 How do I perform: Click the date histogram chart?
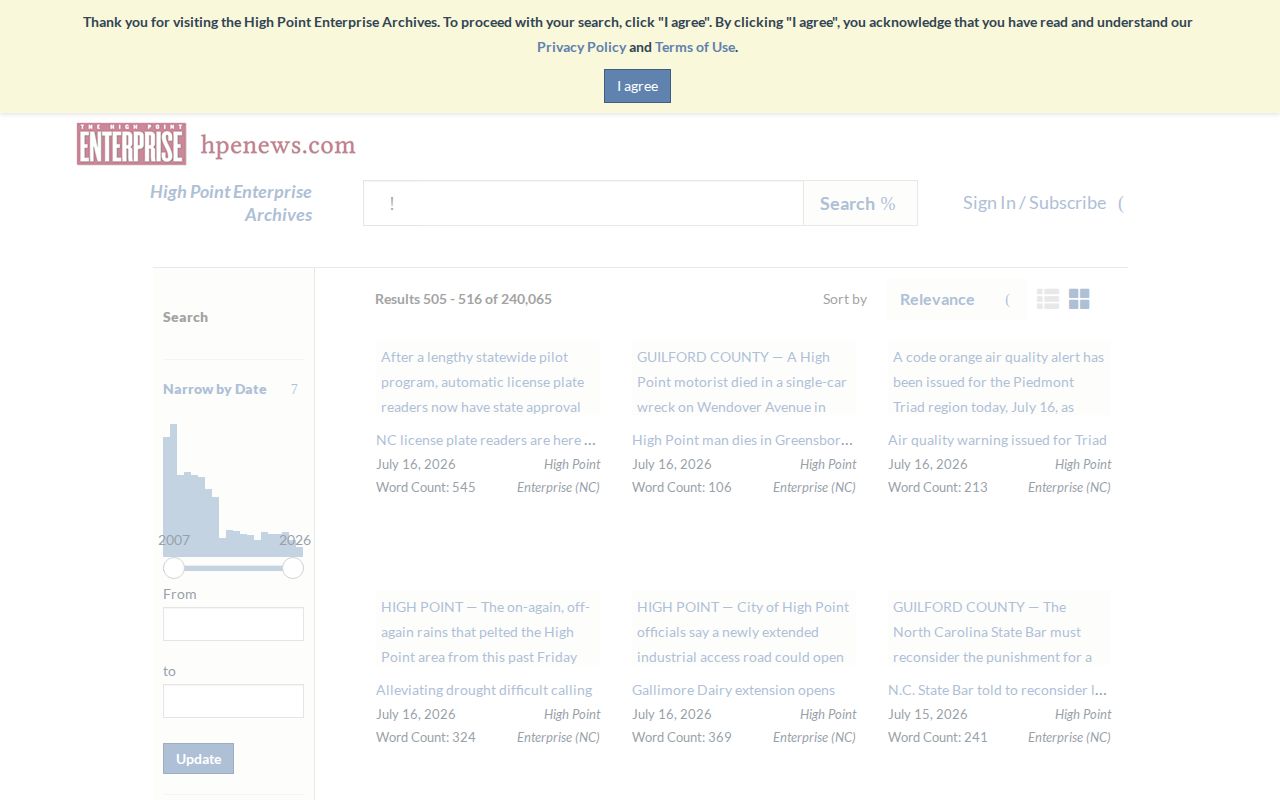coord(233,489)
